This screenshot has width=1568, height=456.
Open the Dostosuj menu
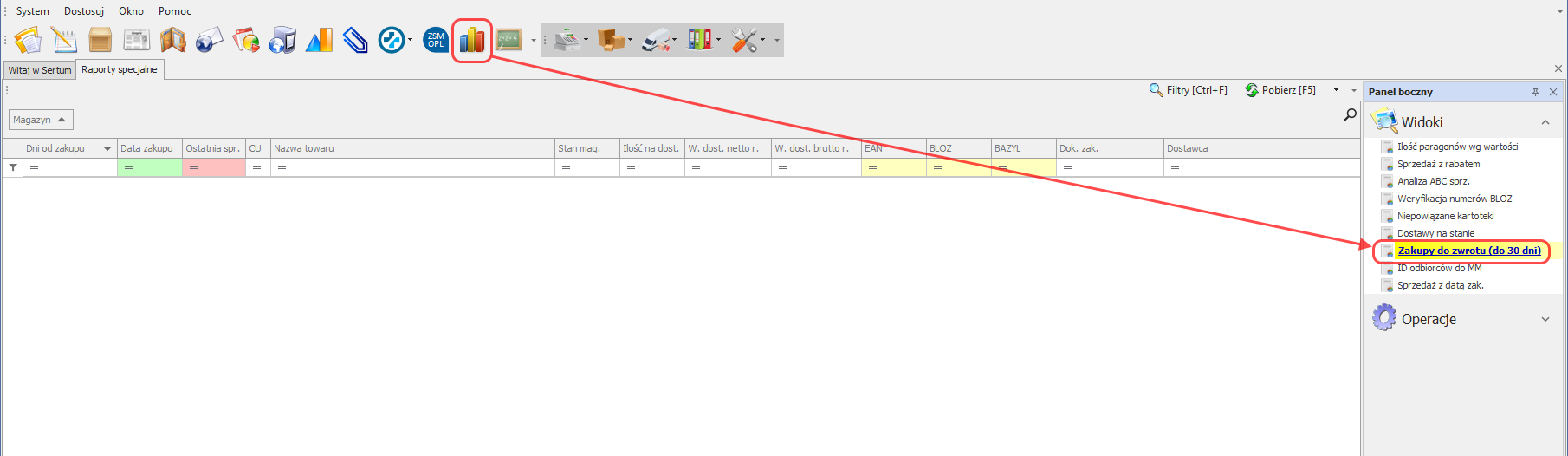84,11
